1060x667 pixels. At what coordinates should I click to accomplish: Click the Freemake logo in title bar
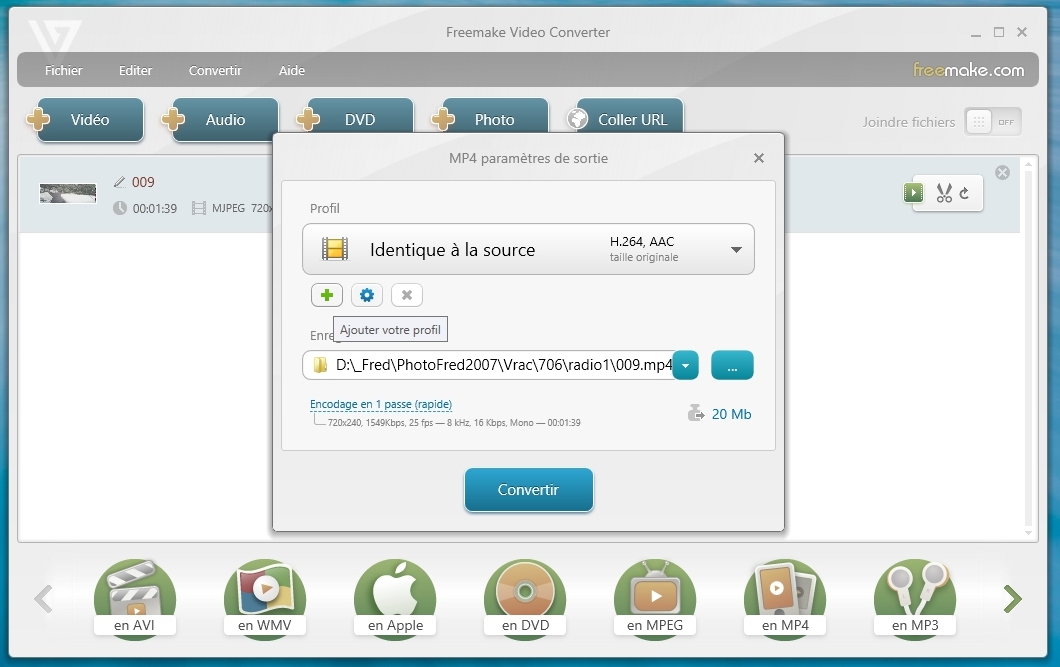[55, 36]
